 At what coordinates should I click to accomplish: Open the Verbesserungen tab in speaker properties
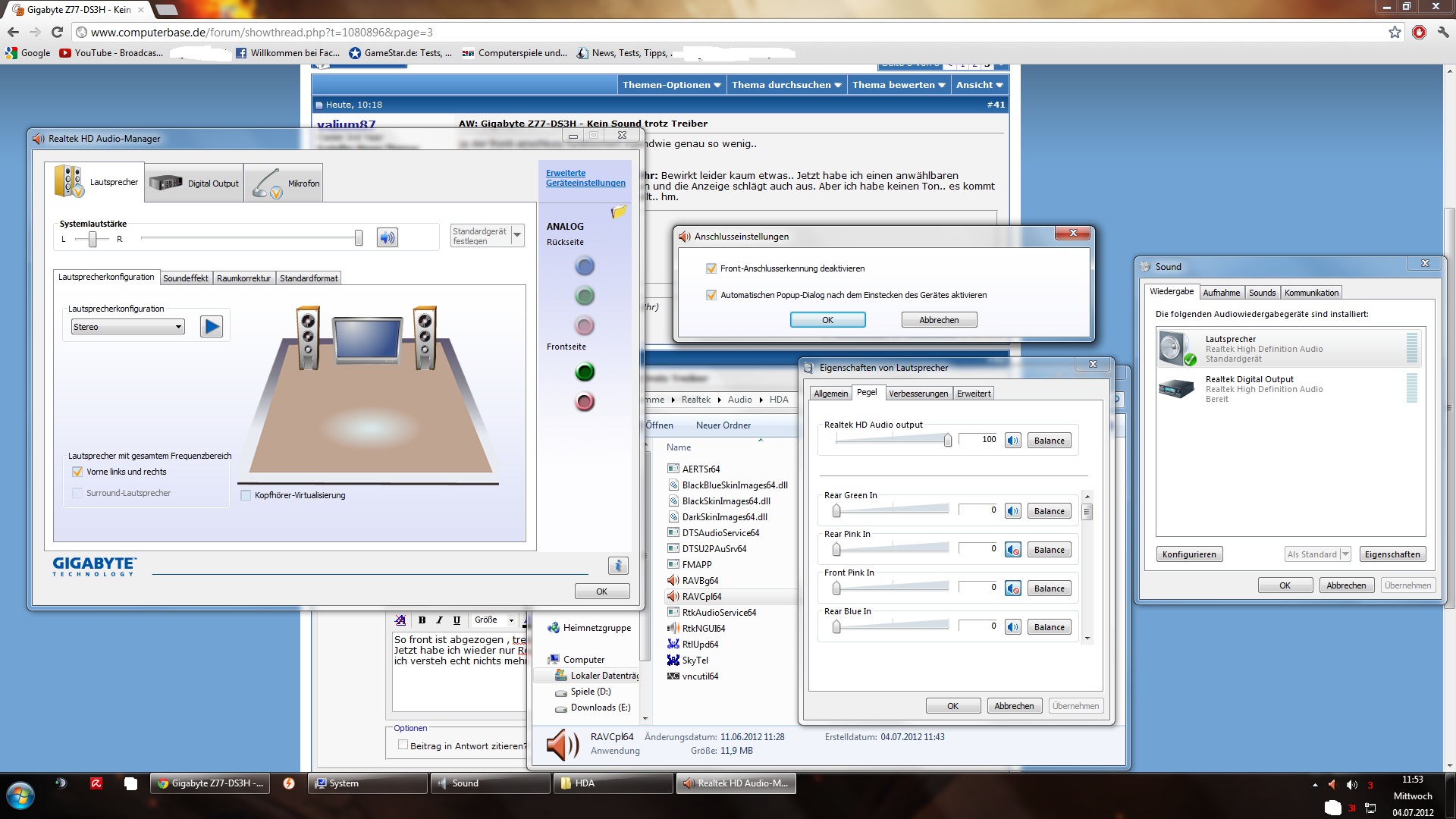click(x=918, y=394)
